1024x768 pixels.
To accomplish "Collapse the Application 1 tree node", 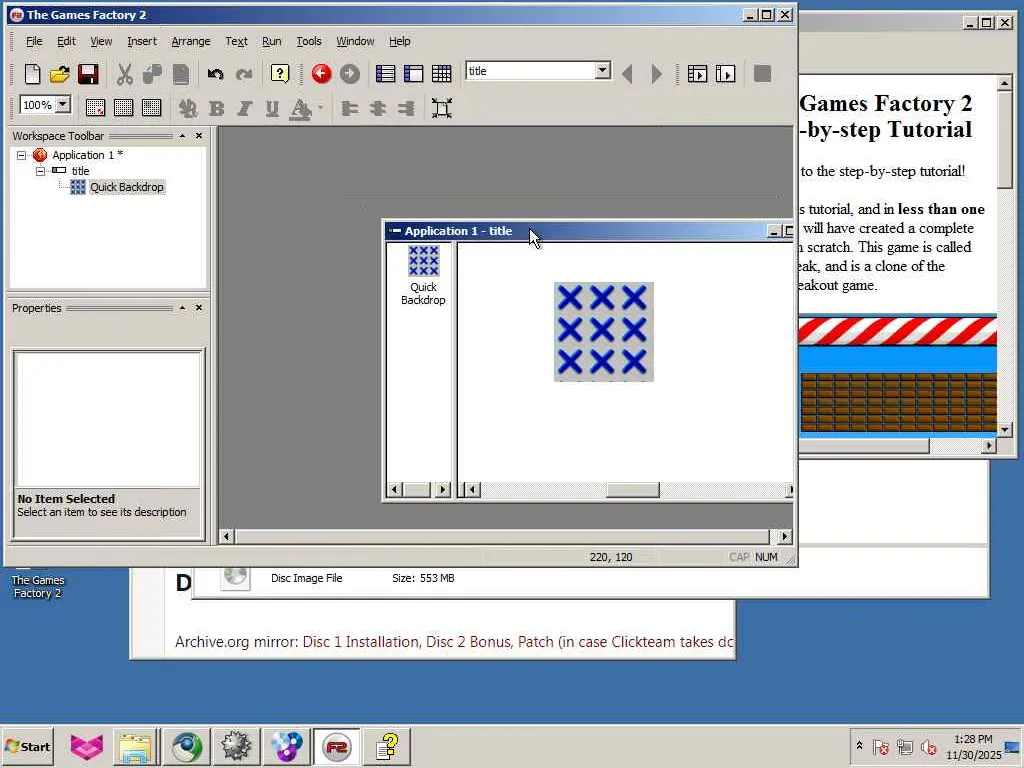I will [22, 155].
